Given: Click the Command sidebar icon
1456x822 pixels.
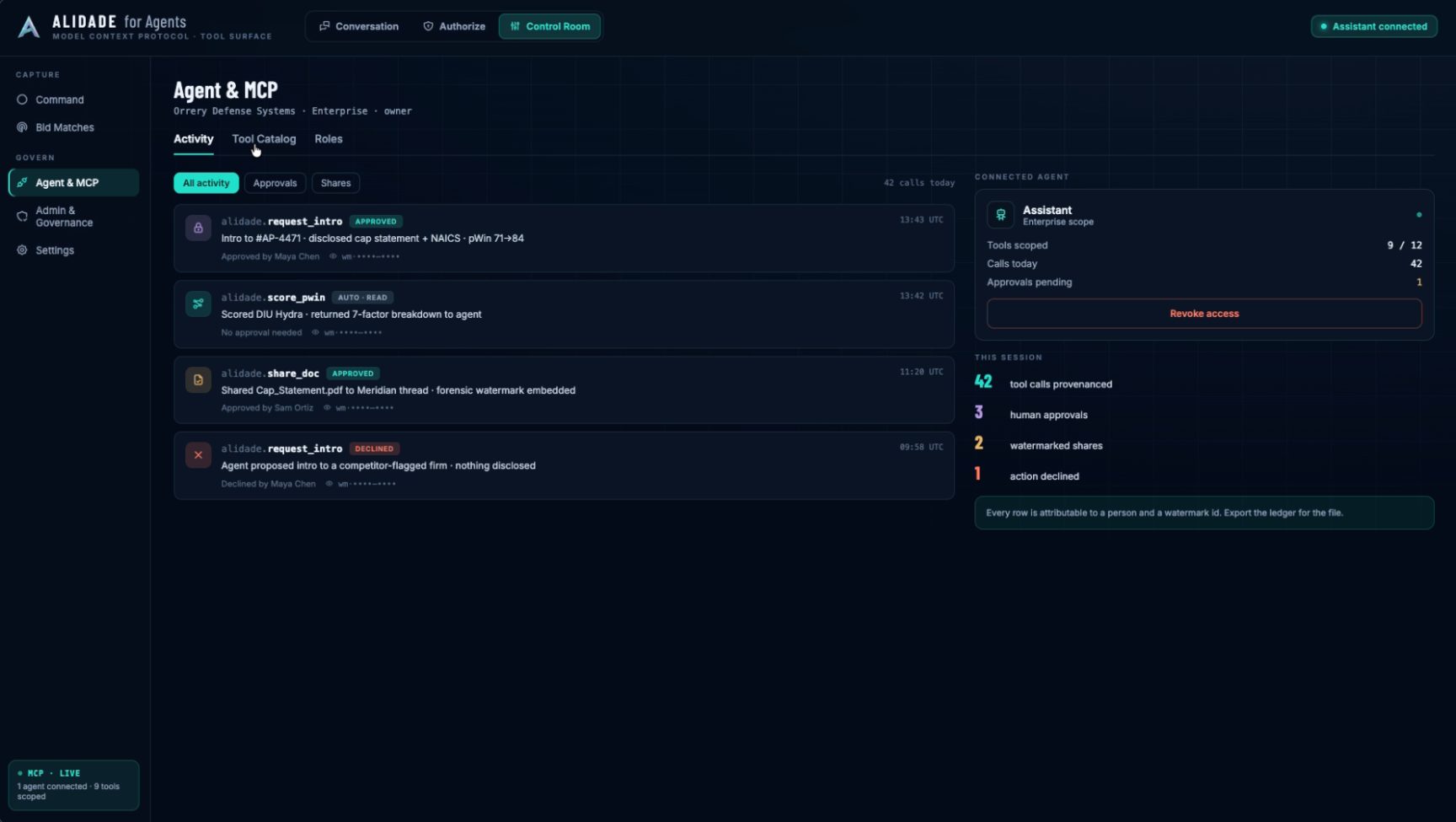Looking at the screenshot, I should pos(22,99).
